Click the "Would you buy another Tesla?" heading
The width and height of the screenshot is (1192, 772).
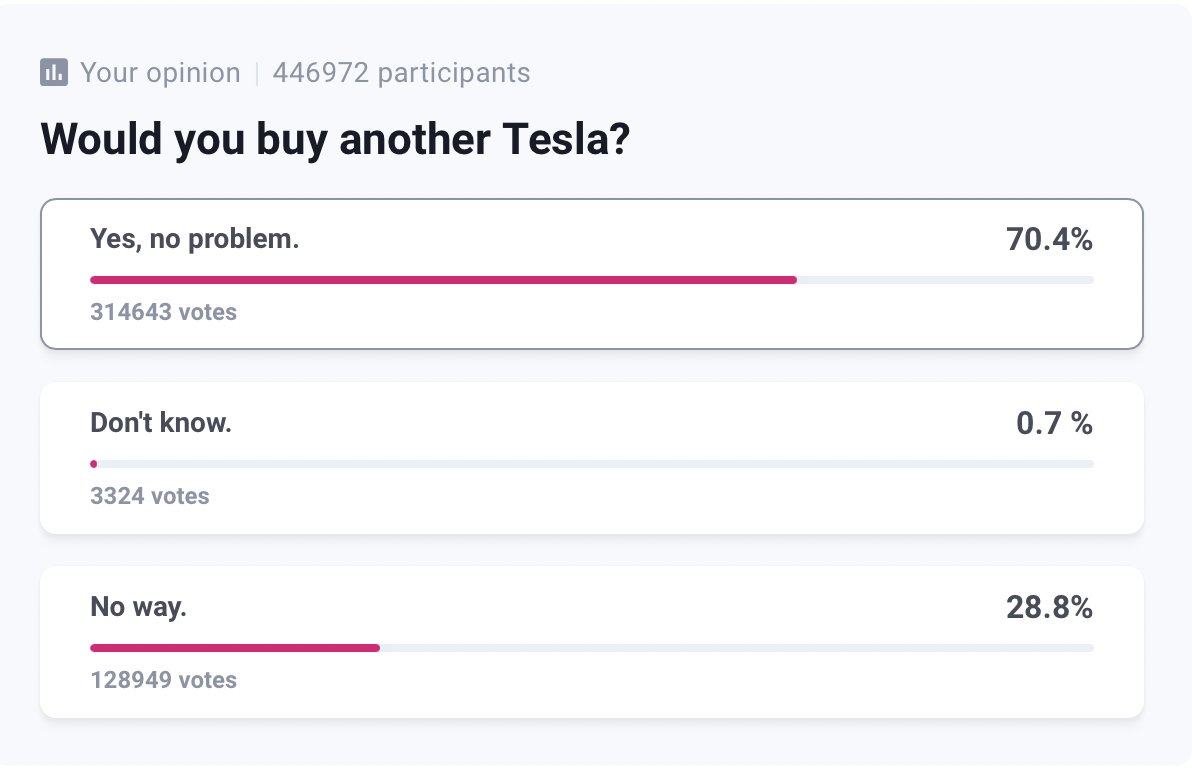click(x=334, y=140)
